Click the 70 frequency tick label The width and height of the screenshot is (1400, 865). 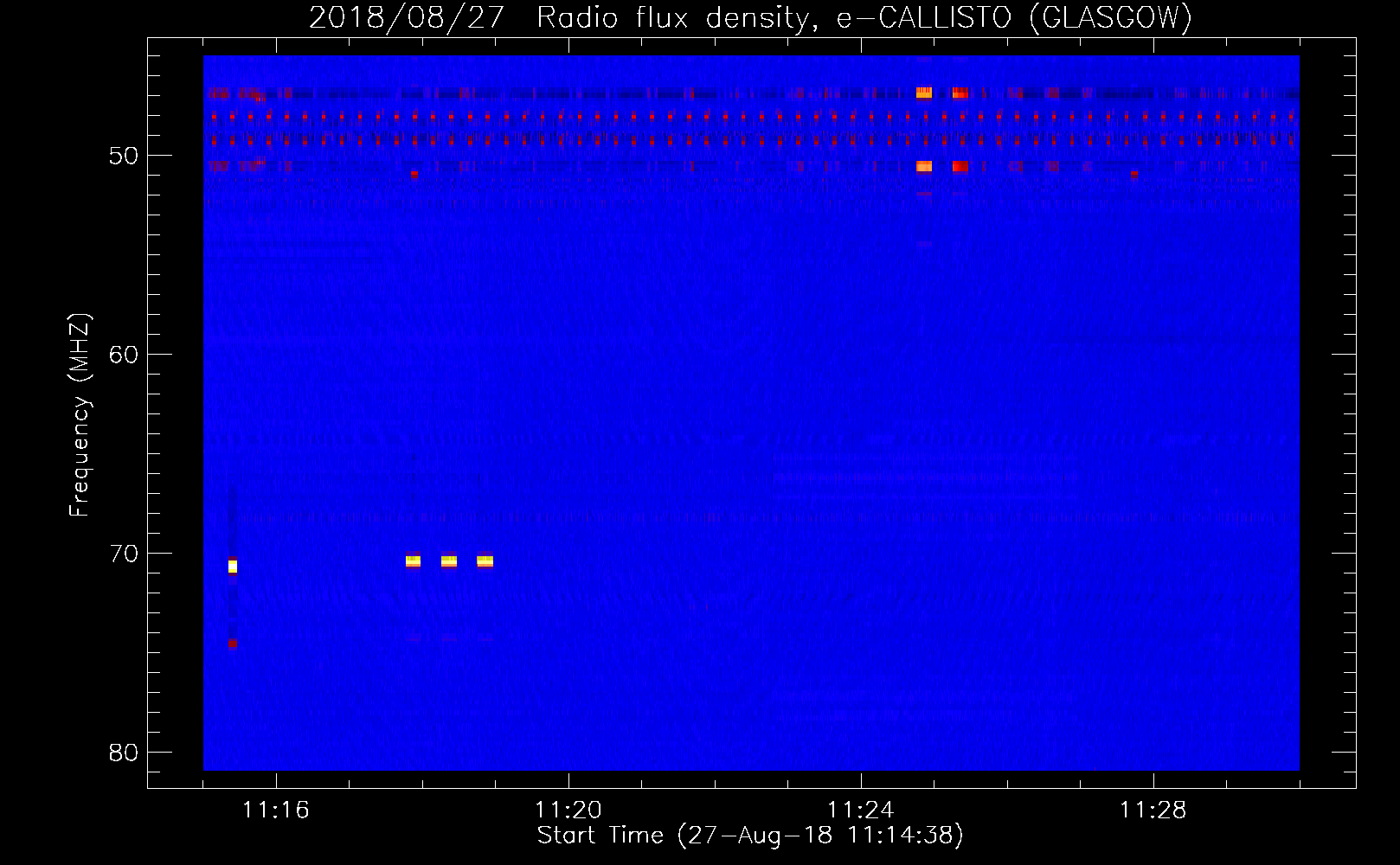click(124, 554)
